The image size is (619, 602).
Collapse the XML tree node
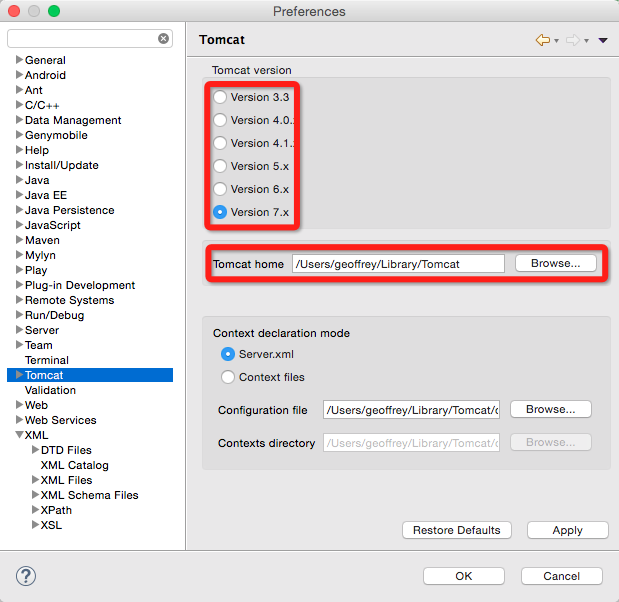tap(19, 435)
